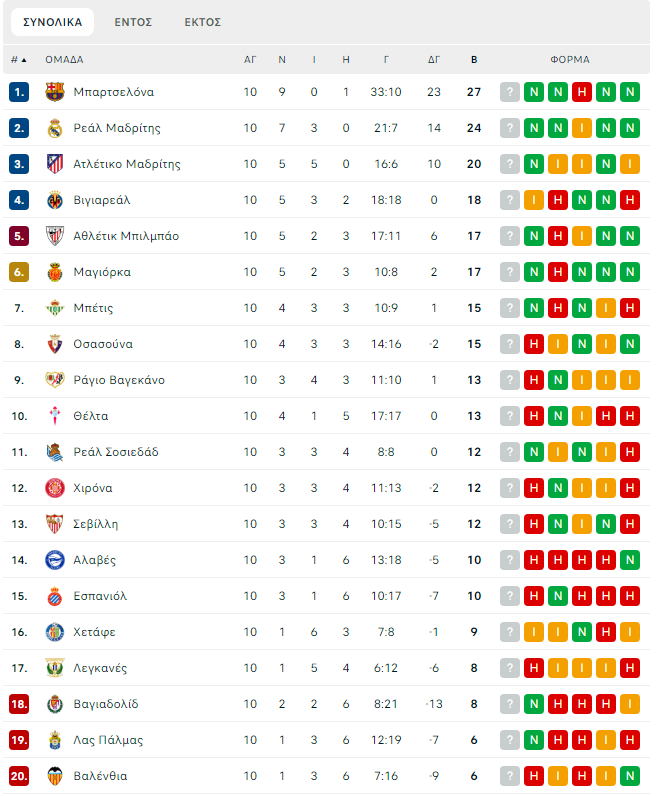Viewport: 657px width, 796px height.
Task: Click Barcelona's grey next-match question mark badge
Action: tap(510, 92)
